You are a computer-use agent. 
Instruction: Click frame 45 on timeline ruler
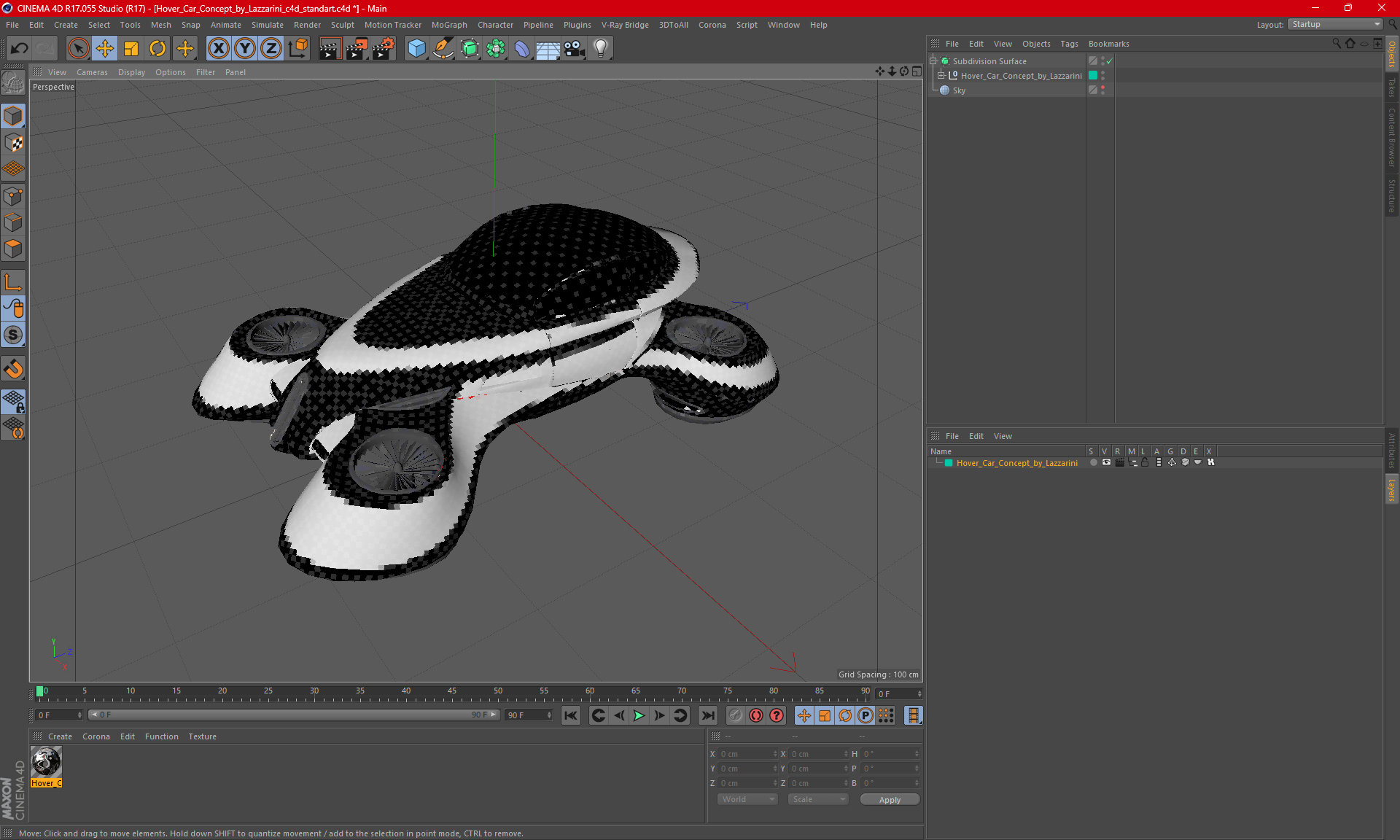click(452, 691)
